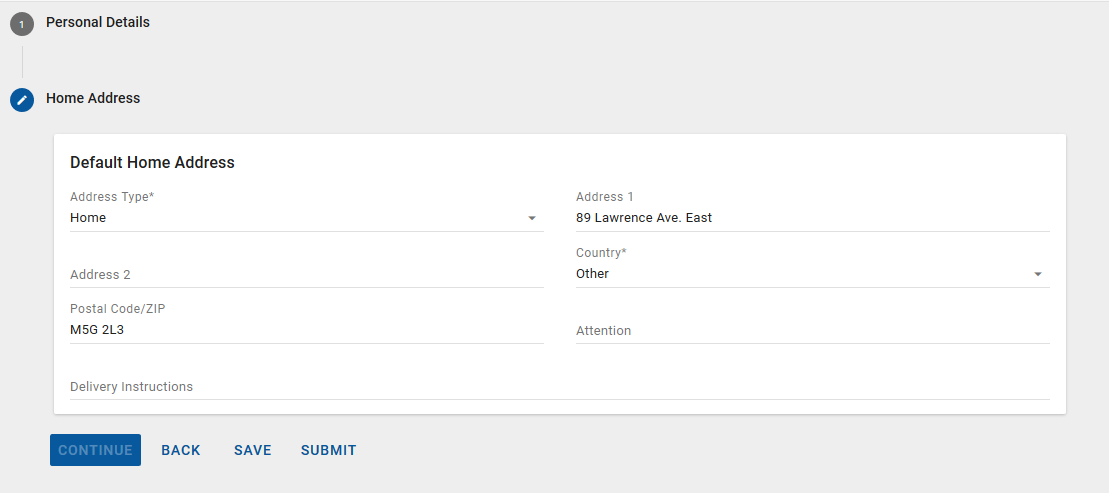Edit the Postal Code/ZIP field
This screenshot has height=493, width=1109.
tap(306, 330)
